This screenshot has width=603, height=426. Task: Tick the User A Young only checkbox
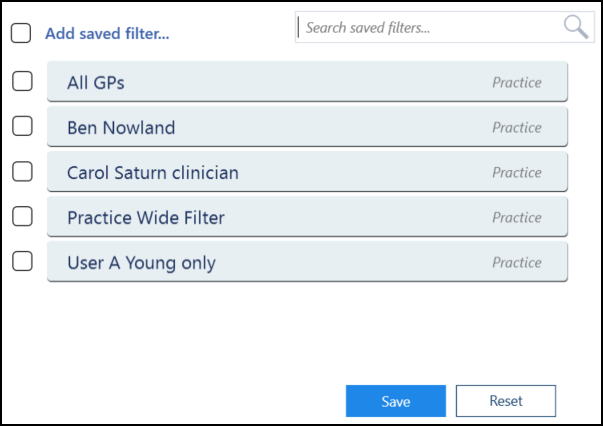22,261
